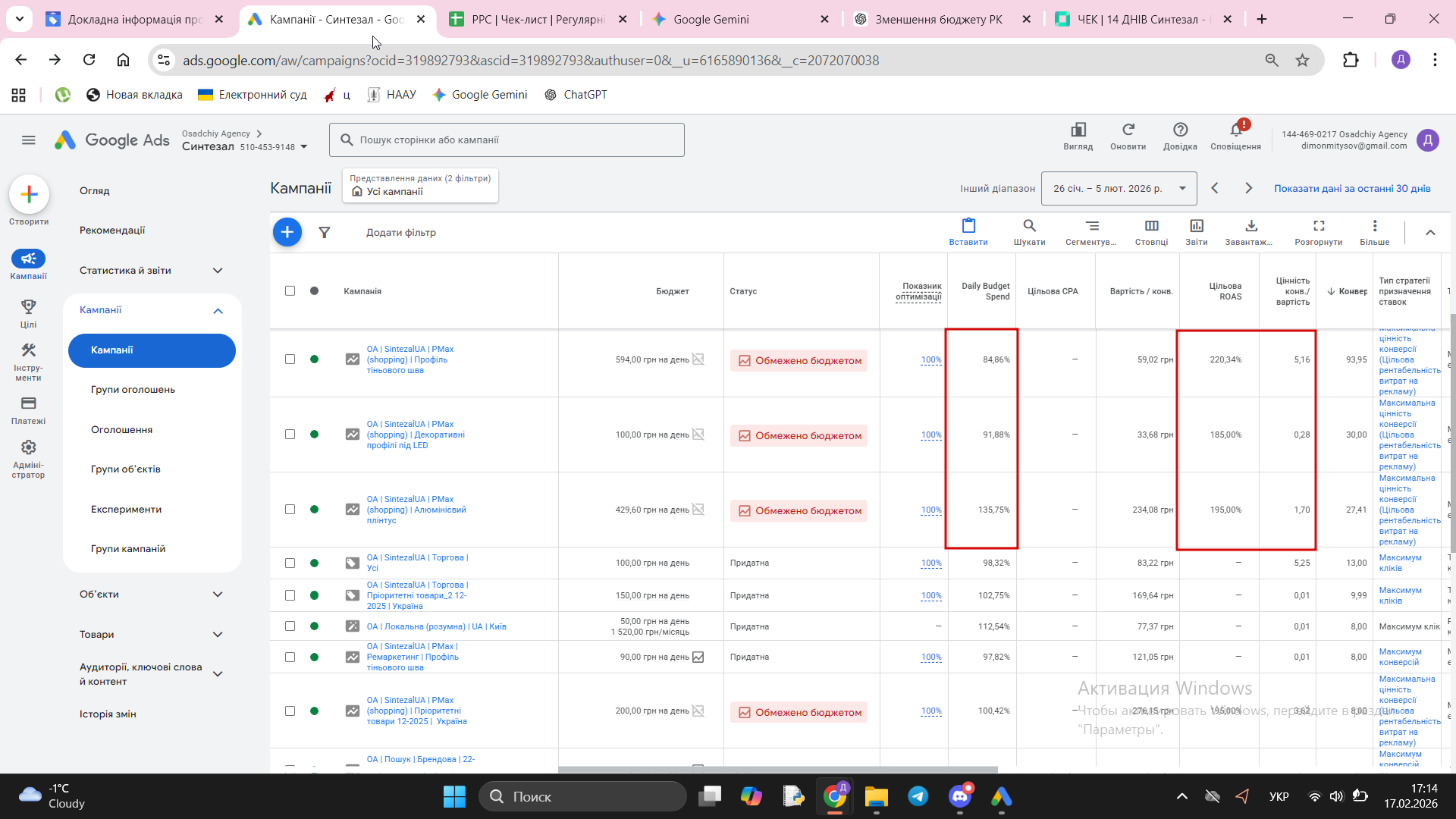Check the select-all campaigns header checkbox
The height and width of the screenshot is (819, 1456).
pyautogui.click(x=290, y=291)
